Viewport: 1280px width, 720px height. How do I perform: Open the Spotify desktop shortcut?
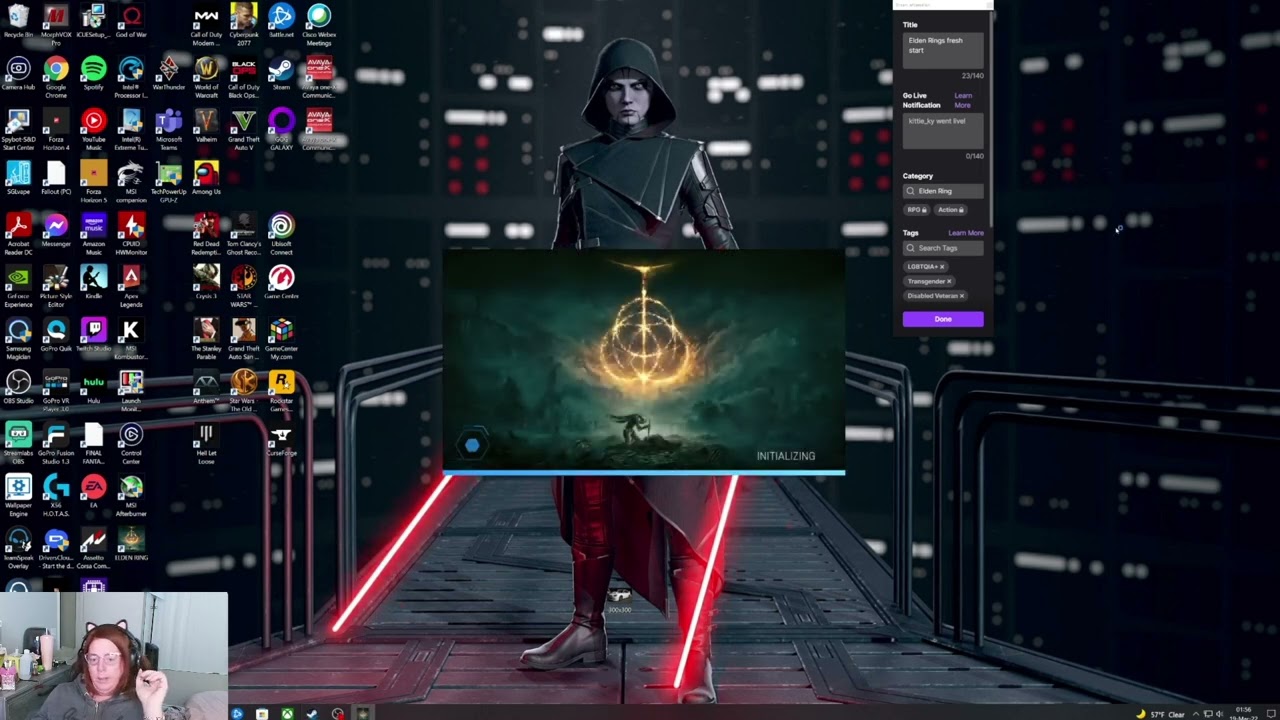[x=93, y=74]
